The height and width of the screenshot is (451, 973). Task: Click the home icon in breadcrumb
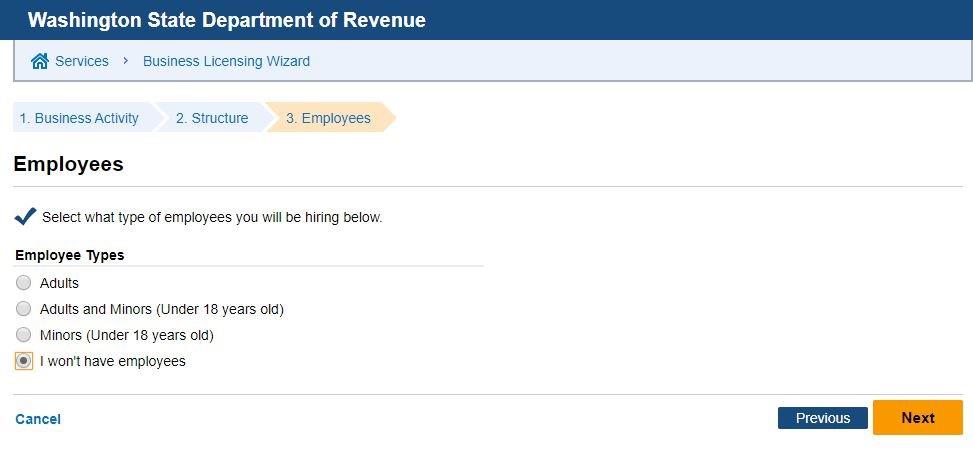tap(40, 61)
